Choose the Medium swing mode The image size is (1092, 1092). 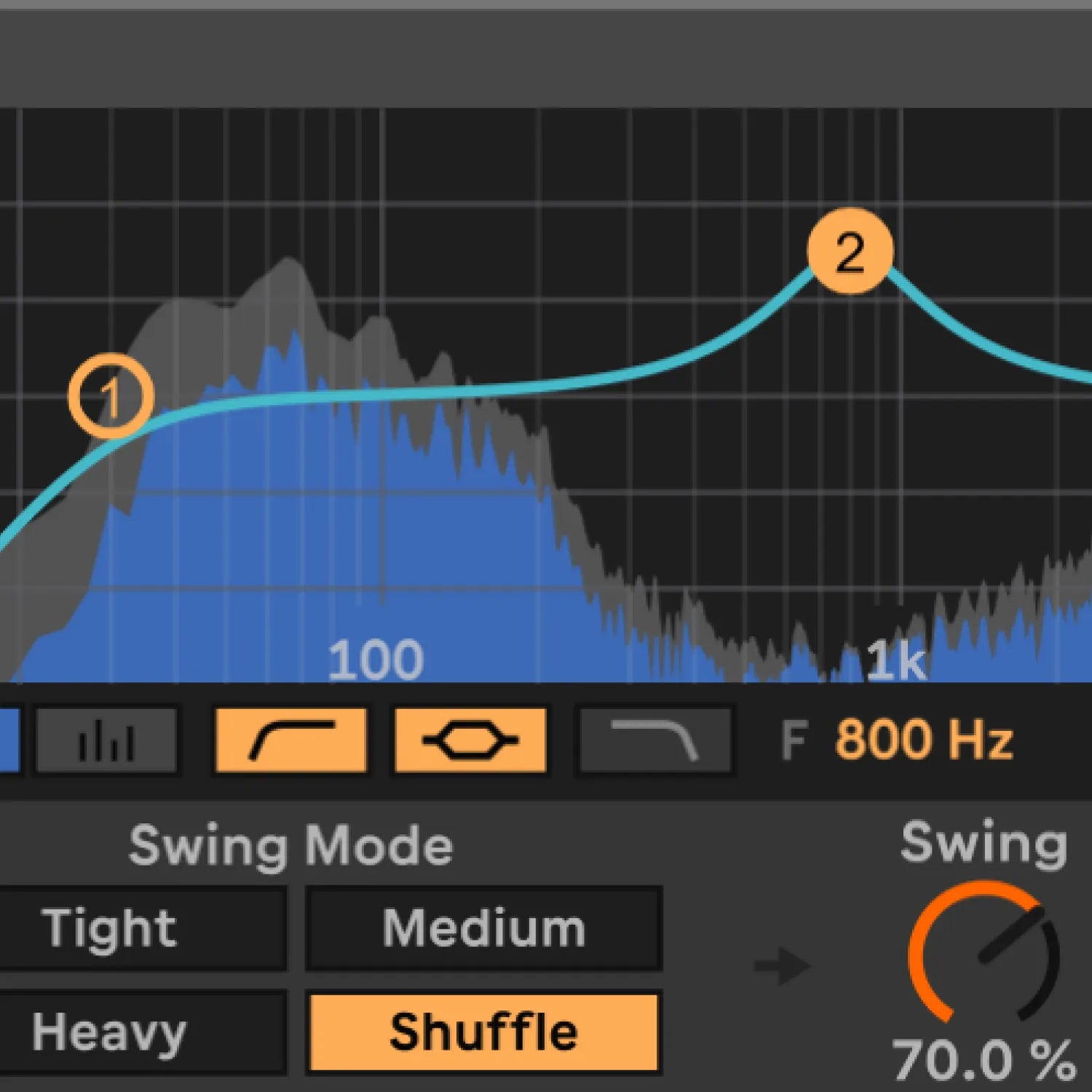coord(484,928)
